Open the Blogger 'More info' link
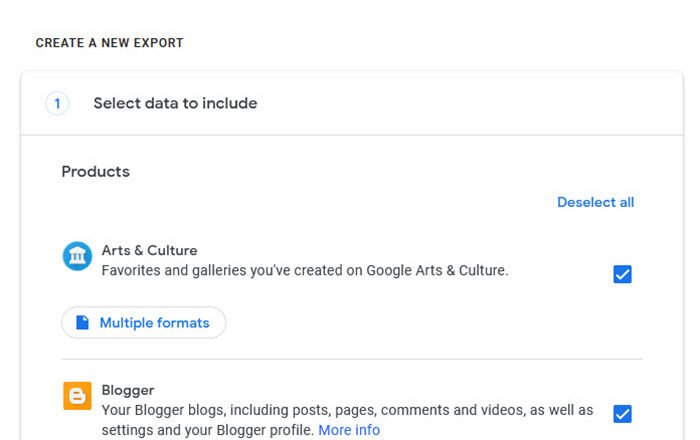The image size is (700, 440). (x=349, y=430)
